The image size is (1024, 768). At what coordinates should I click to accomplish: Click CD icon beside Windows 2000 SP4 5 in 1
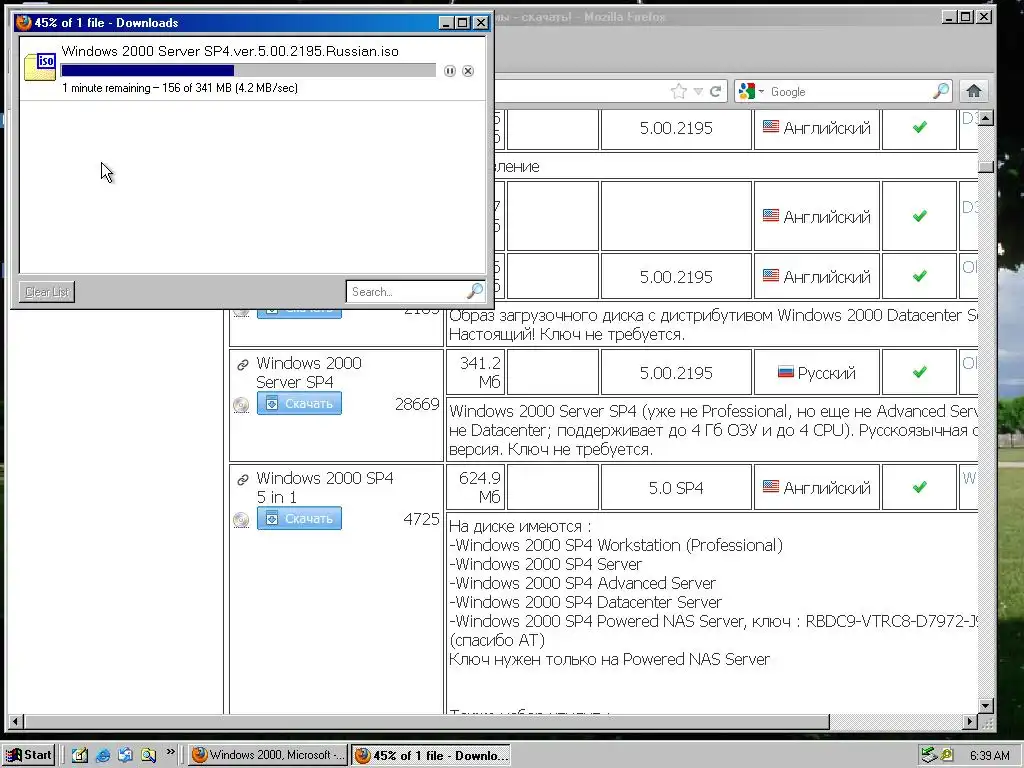(241, 520)
